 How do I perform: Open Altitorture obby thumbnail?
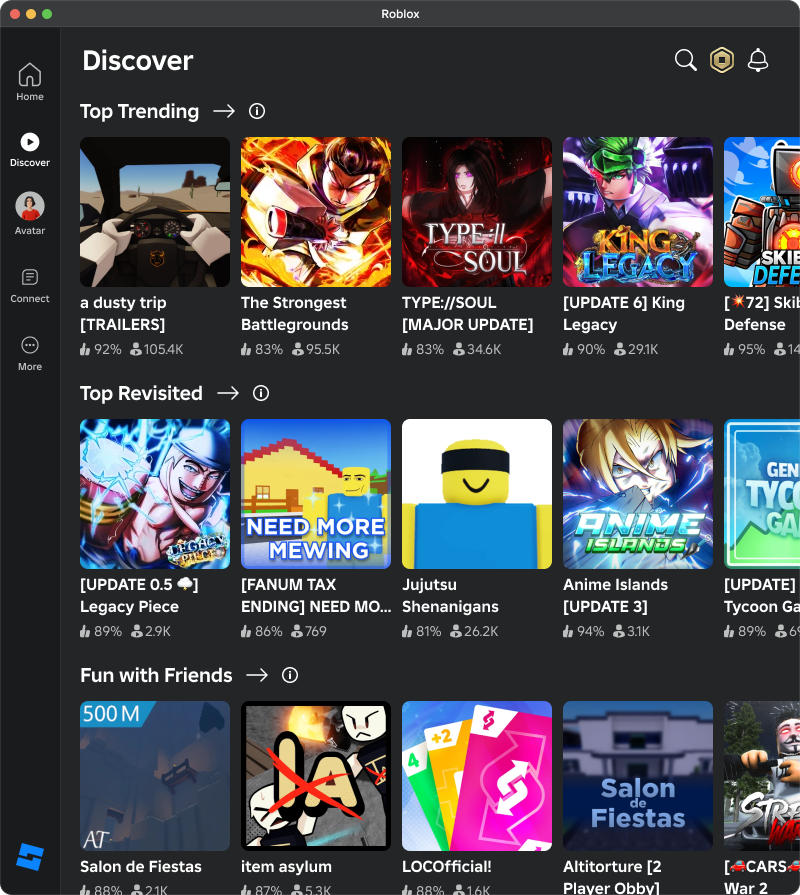[637, 776]
